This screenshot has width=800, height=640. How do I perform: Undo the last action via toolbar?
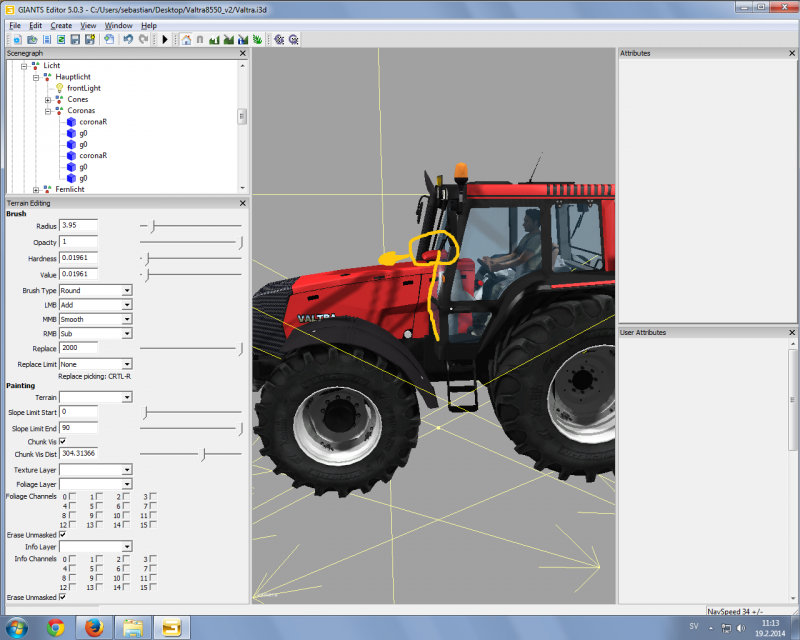point(128,39)
